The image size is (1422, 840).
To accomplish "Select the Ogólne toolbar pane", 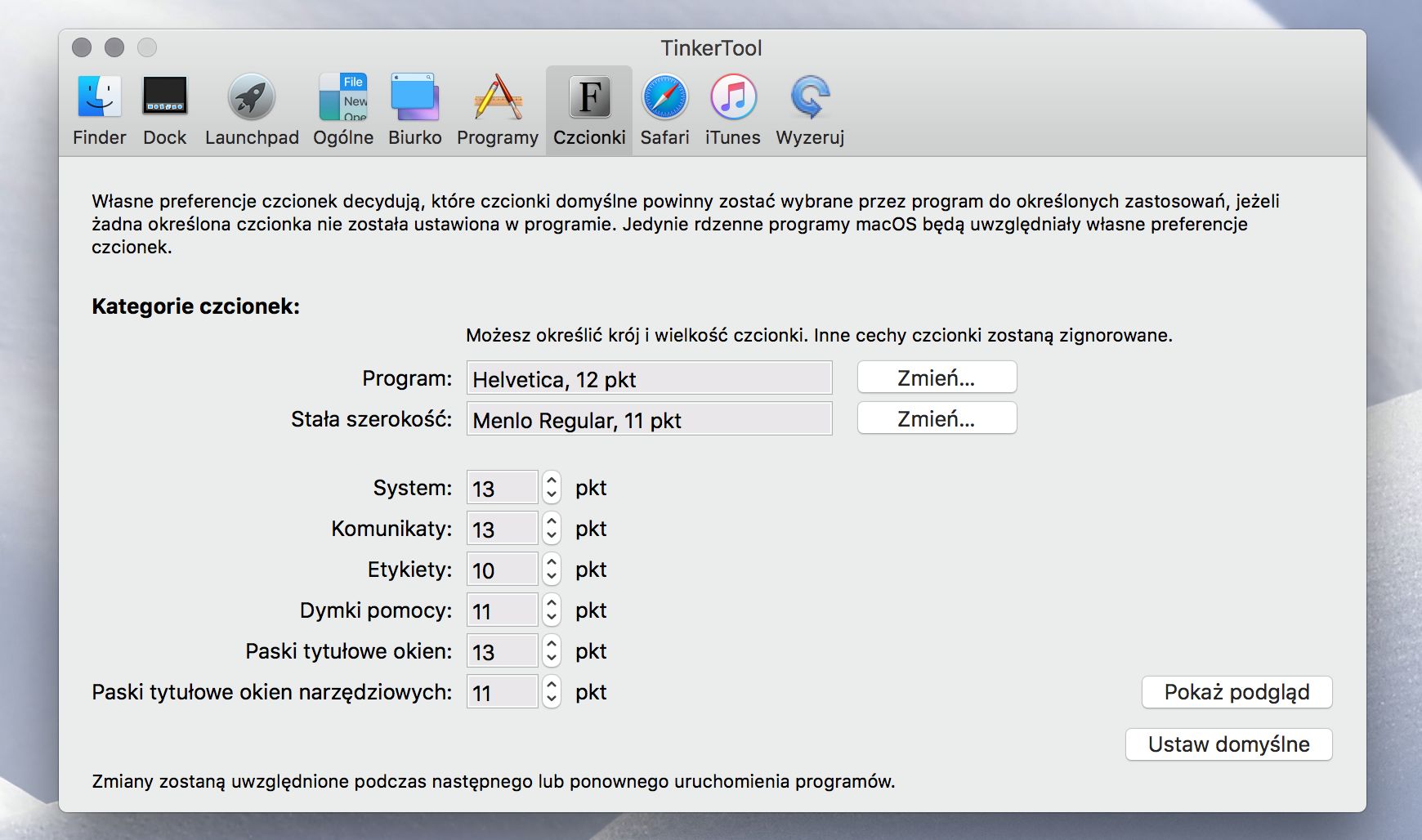I will pos(343,110).
